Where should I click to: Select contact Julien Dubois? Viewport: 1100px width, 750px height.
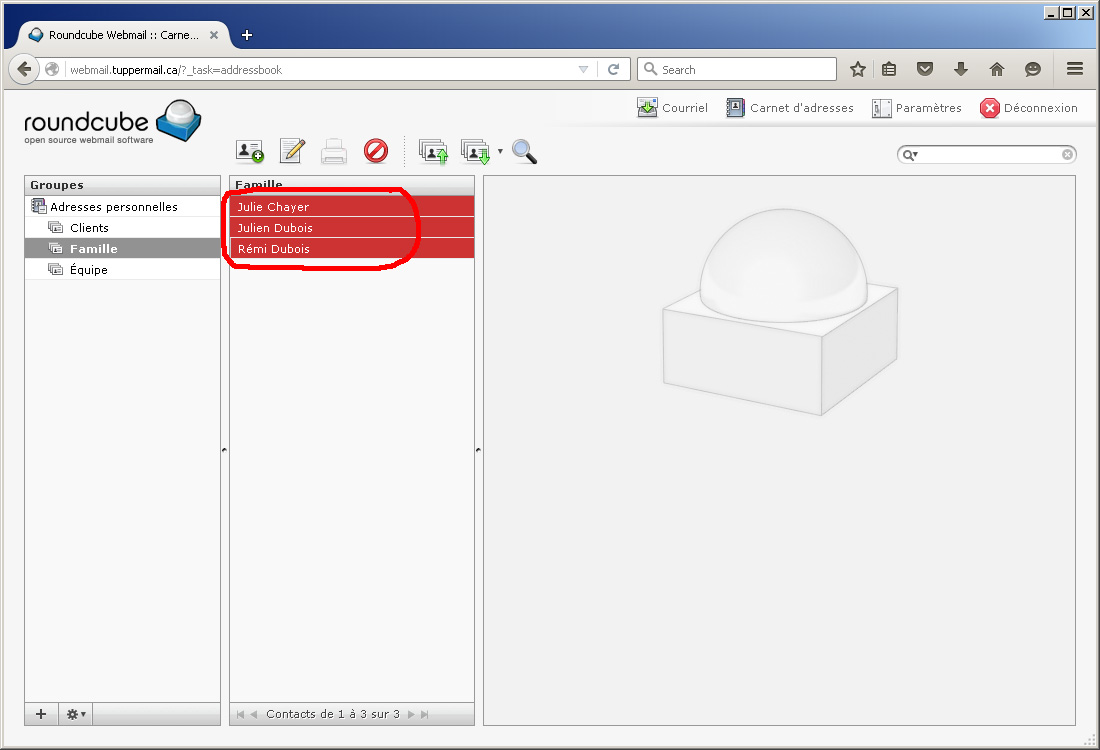(275, 228)
